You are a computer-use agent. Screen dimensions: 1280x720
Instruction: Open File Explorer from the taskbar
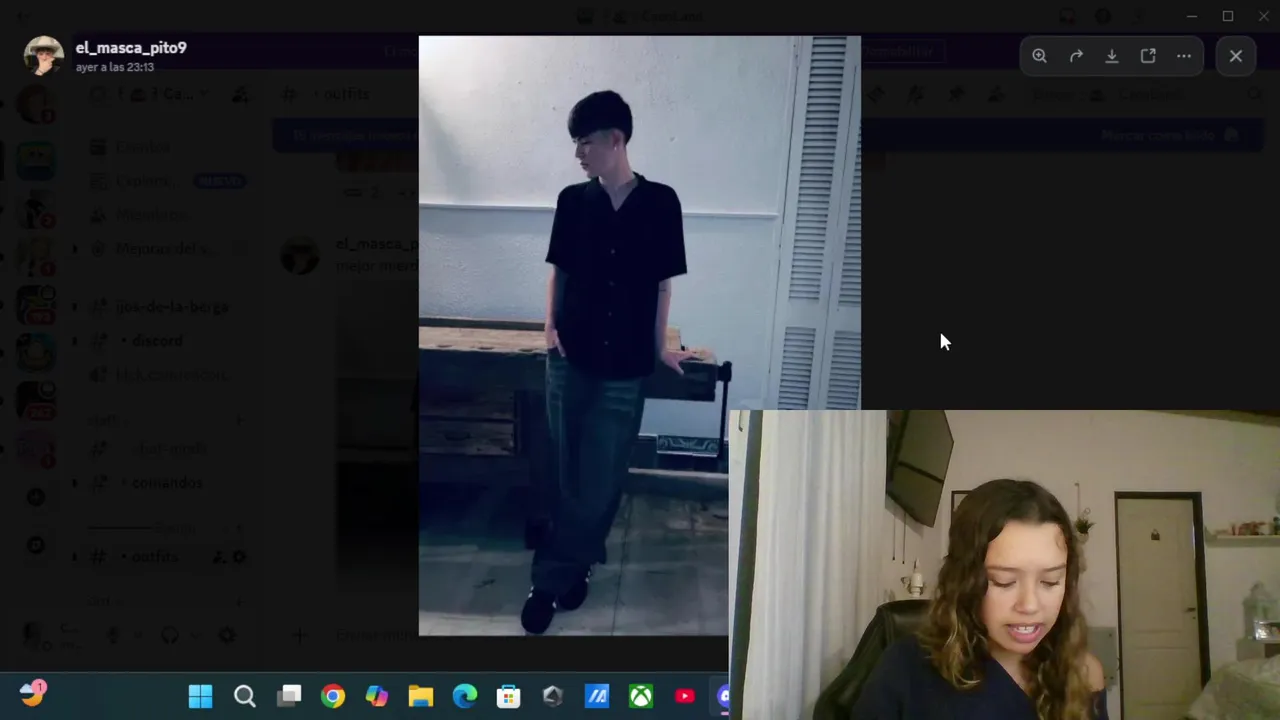(421, 696)
